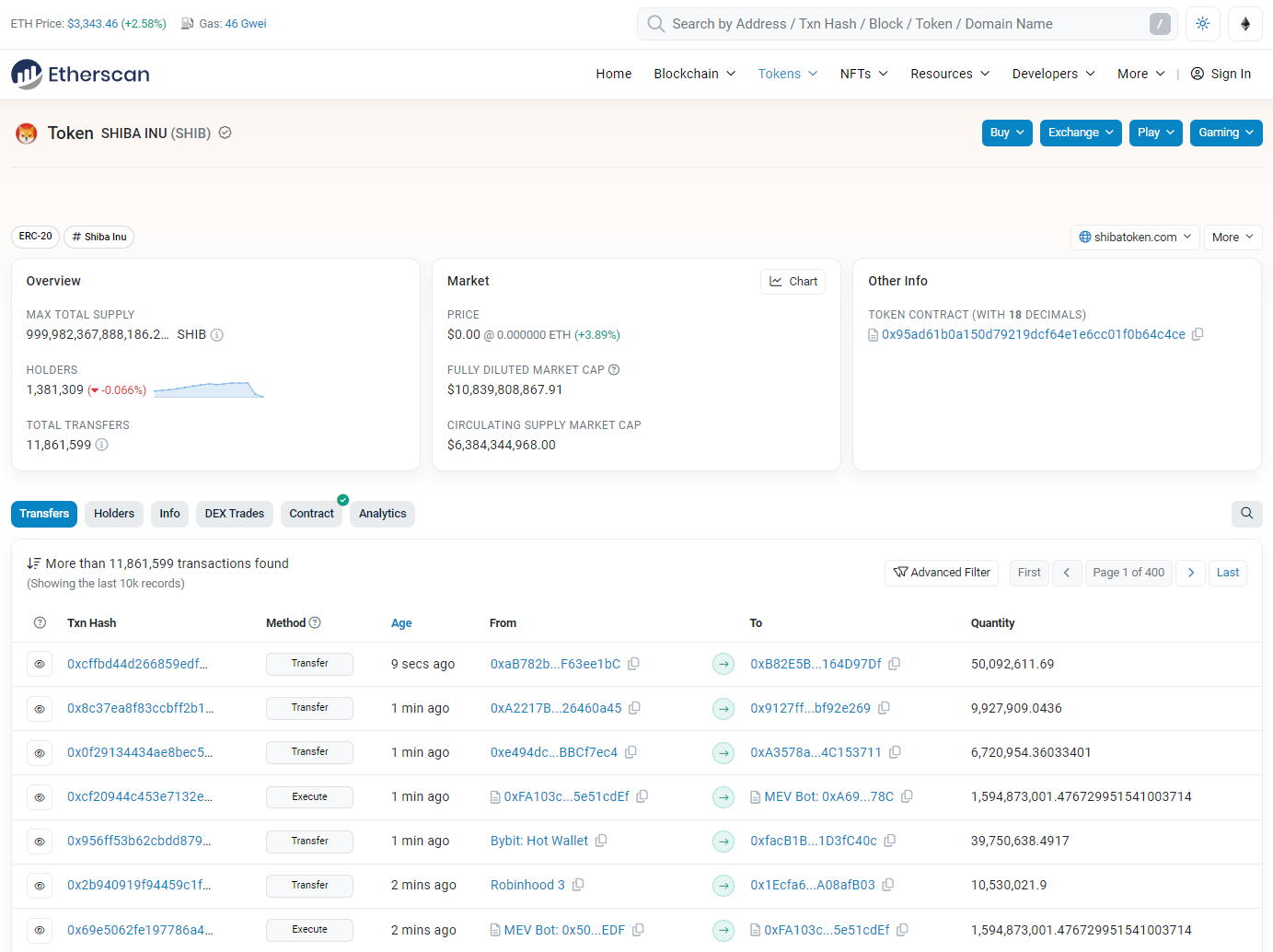Screen dimensions: 1273x952
Task: Expand the NFTs menu
Action: point(863,74)
